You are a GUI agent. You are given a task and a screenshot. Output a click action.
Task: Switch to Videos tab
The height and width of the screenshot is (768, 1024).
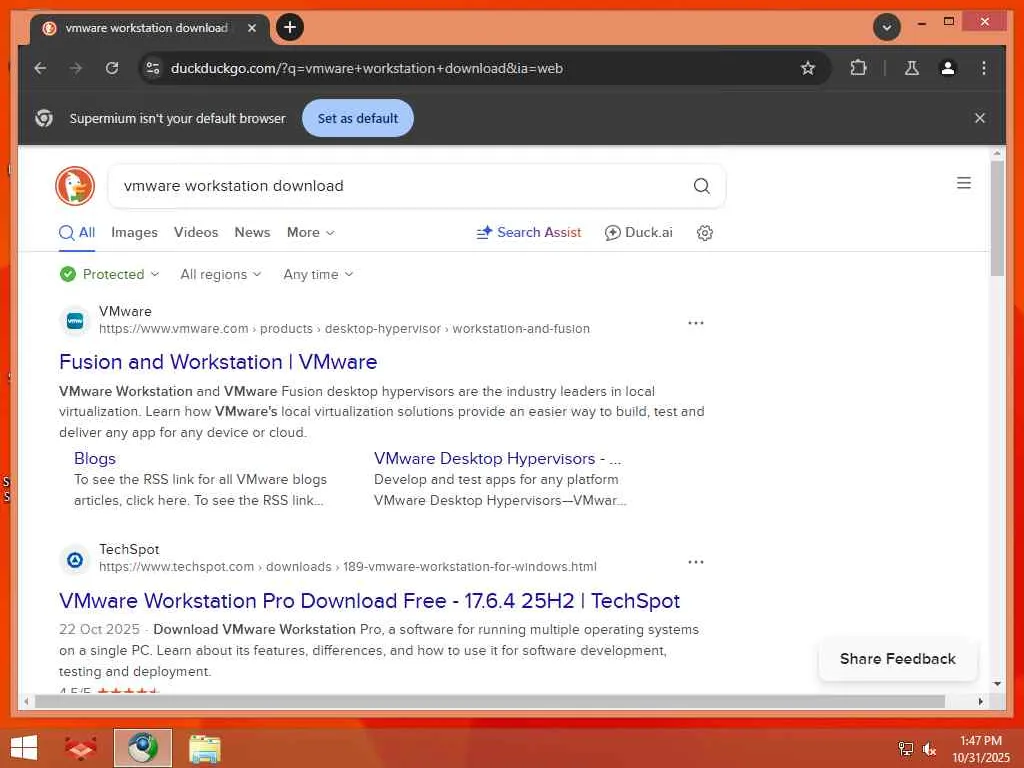196,232
